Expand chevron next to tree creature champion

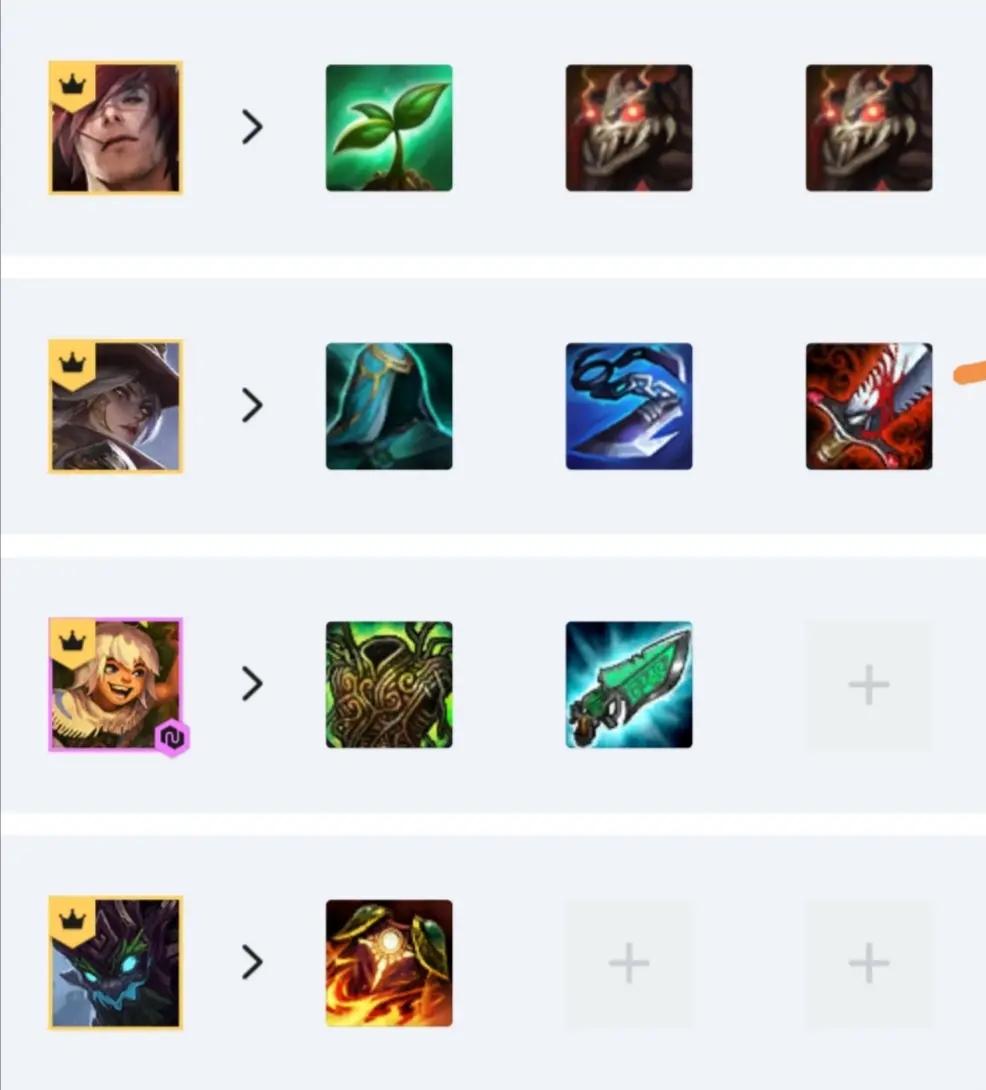252,962
